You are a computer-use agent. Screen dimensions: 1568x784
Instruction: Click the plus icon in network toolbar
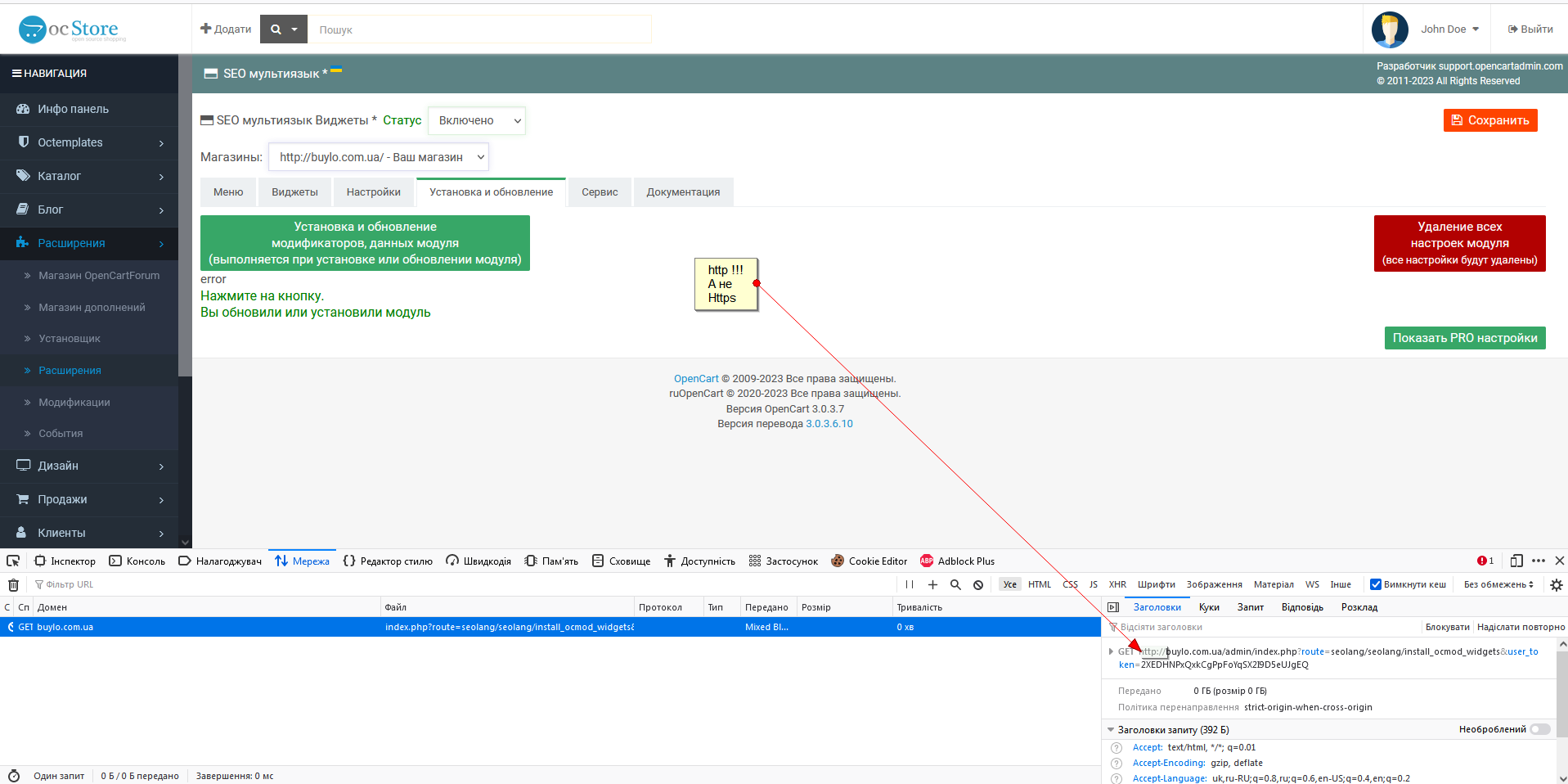coord(932,584)
